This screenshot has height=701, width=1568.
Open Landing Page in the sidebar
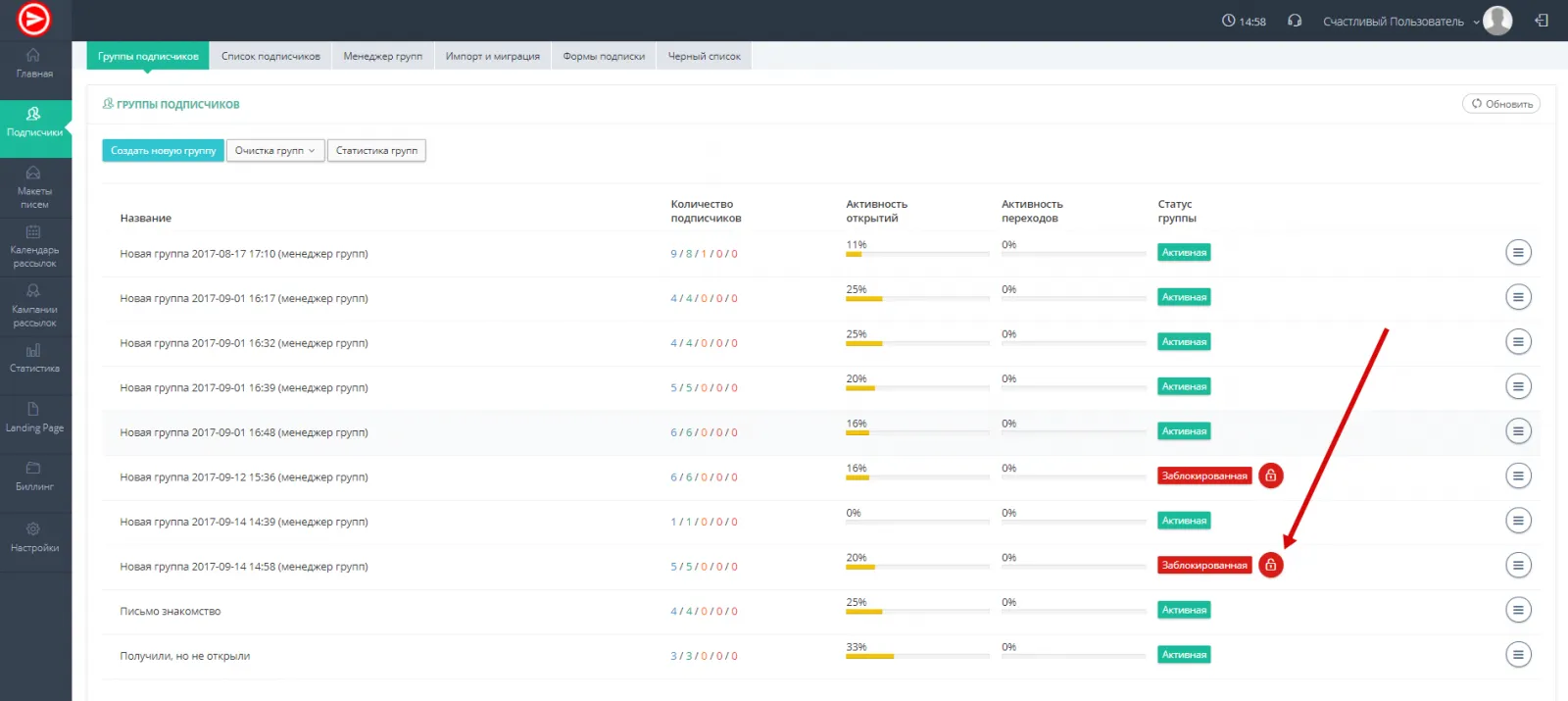(x=34, y=417)
